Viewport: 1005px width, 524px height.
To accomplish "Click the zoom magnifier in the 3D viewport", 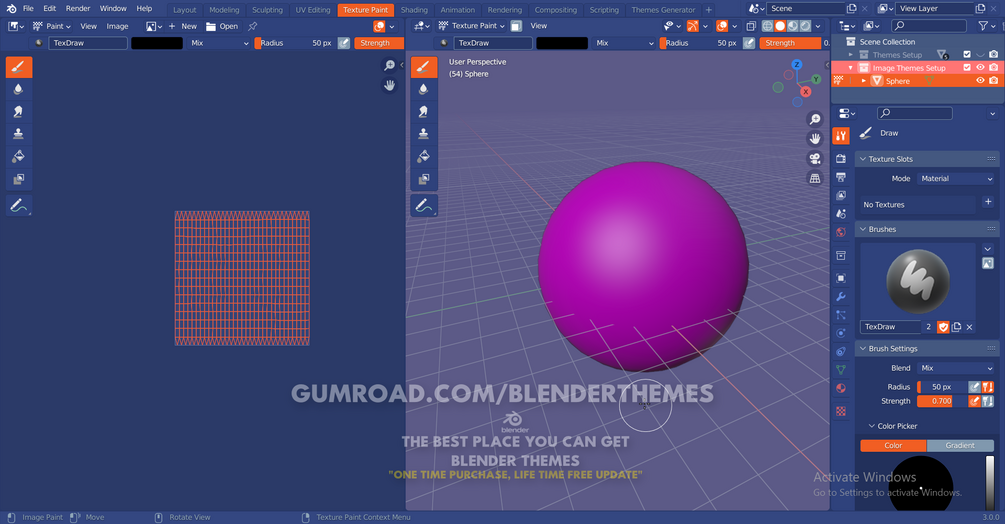I will pyautogui.click(x=815, y=119).
